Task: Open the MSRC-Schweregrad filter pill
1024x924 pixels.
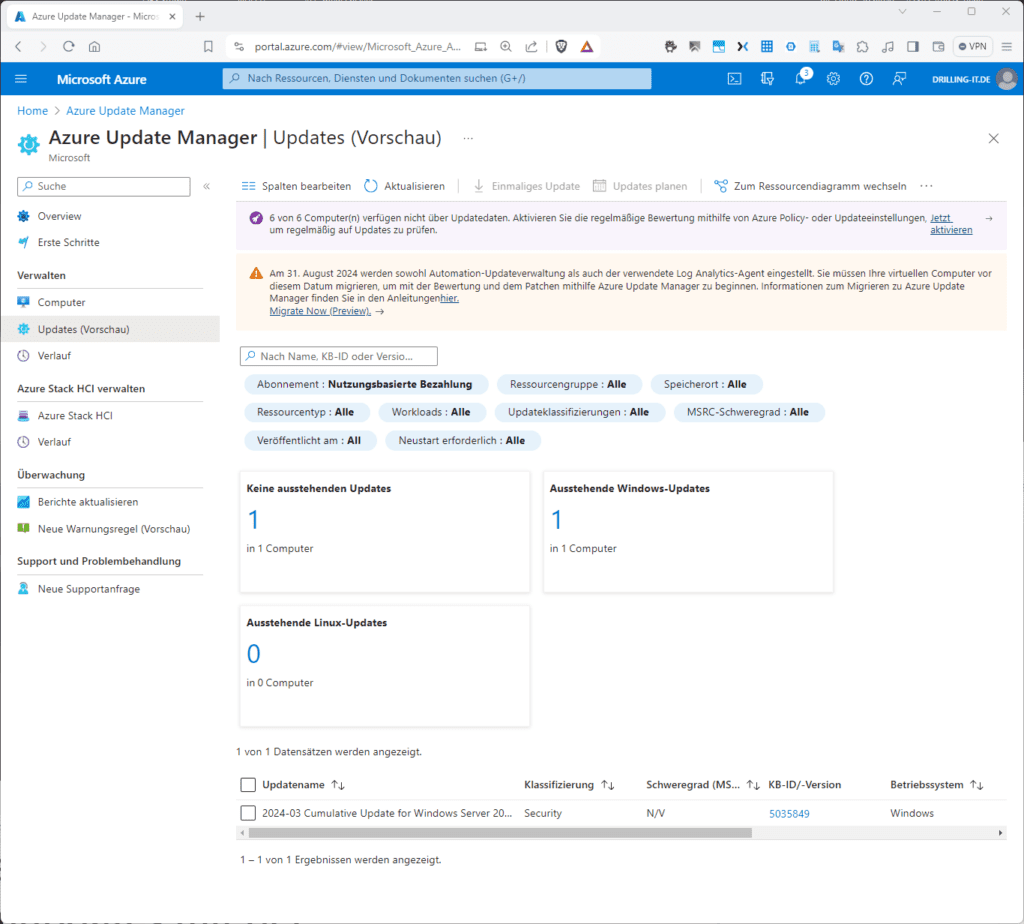Action: click(x=748, y=413)
